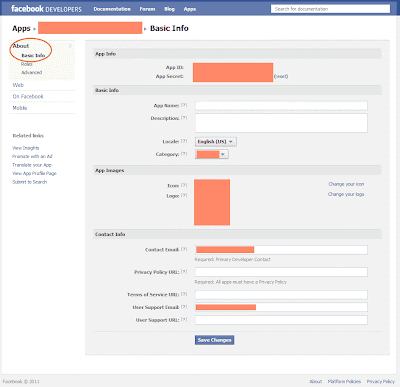Click the app logo image thumbnail
400x387 pixels.
(212, 202)
